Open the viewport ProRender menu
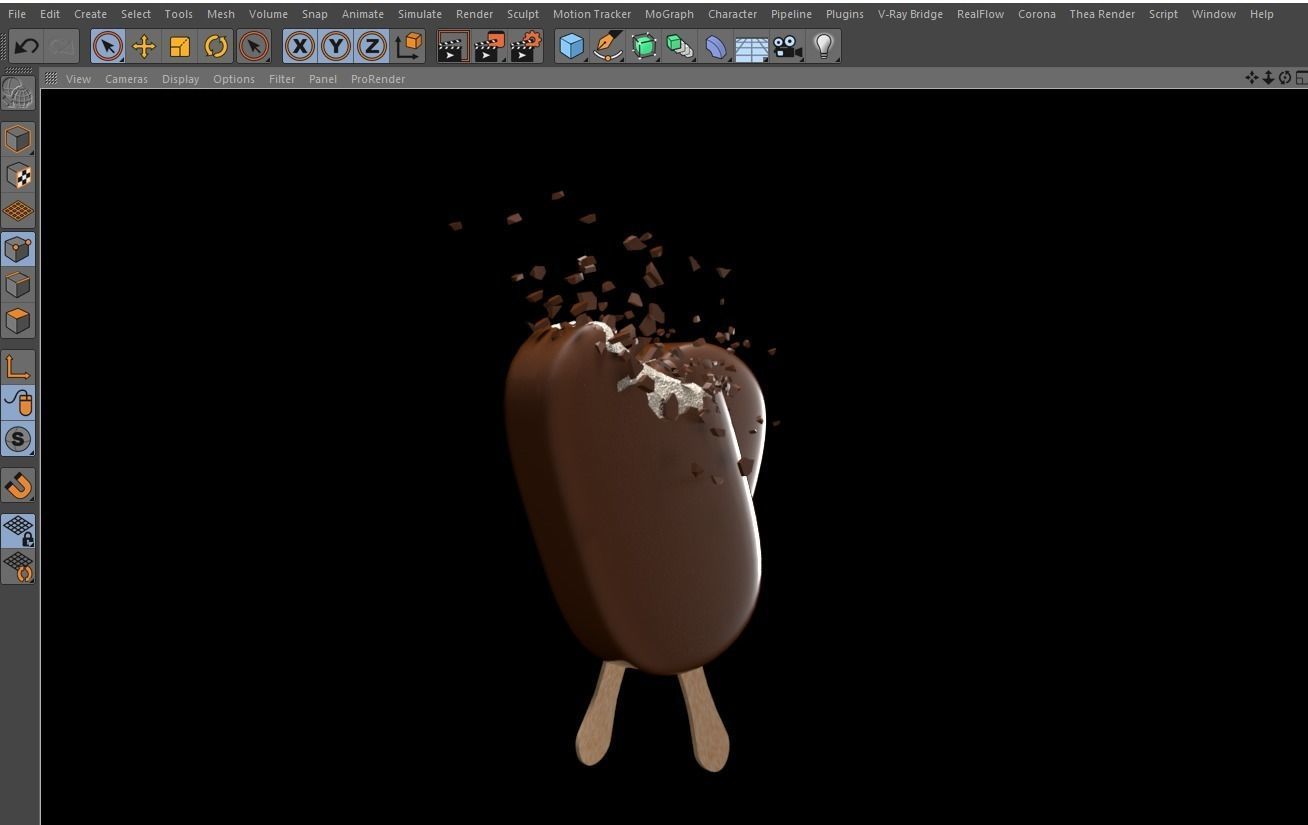The width and height of the screenshot is (1308, 825). 378,78
